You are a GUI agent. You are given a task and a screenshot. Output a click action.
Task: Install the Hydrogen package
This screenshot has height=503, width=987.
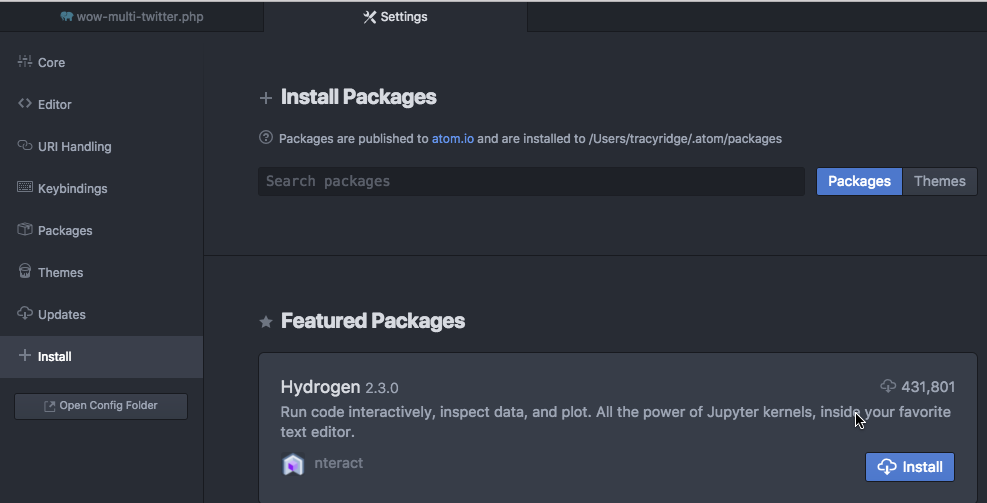pyautogui.click(x=910, y=467)
